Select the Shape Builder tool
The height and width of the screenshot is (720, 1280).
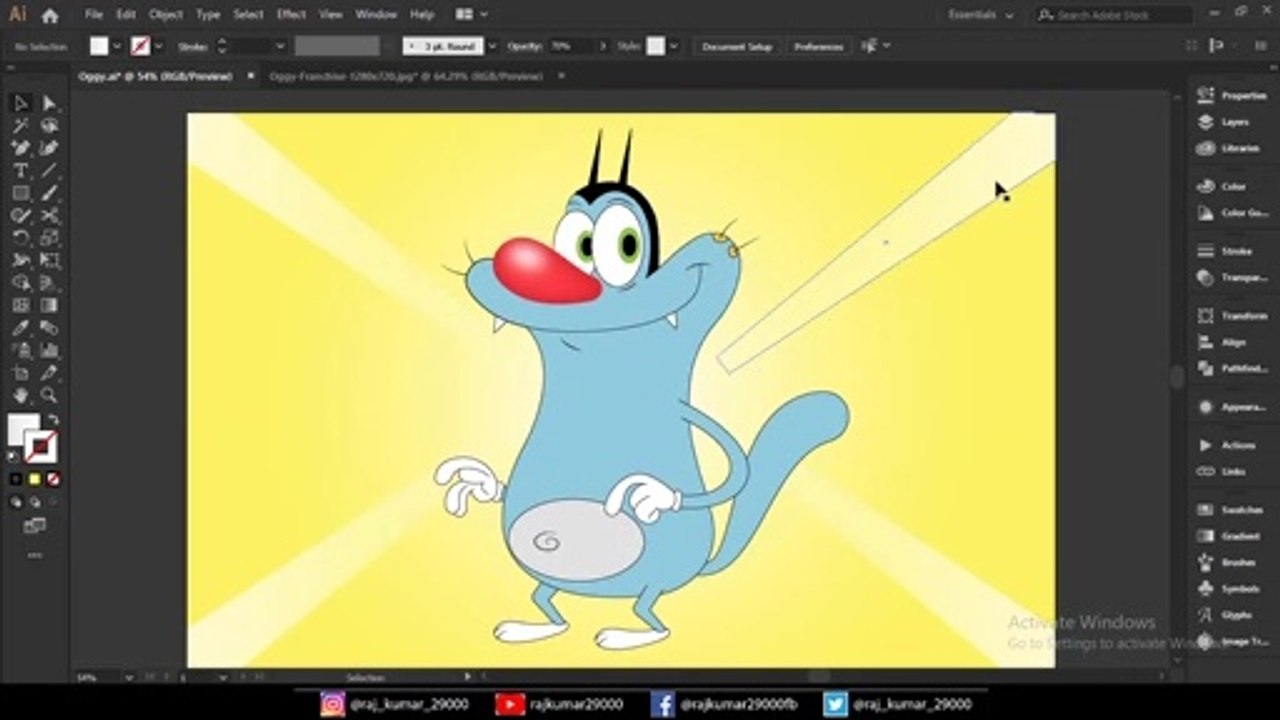(x=20, y=283)
